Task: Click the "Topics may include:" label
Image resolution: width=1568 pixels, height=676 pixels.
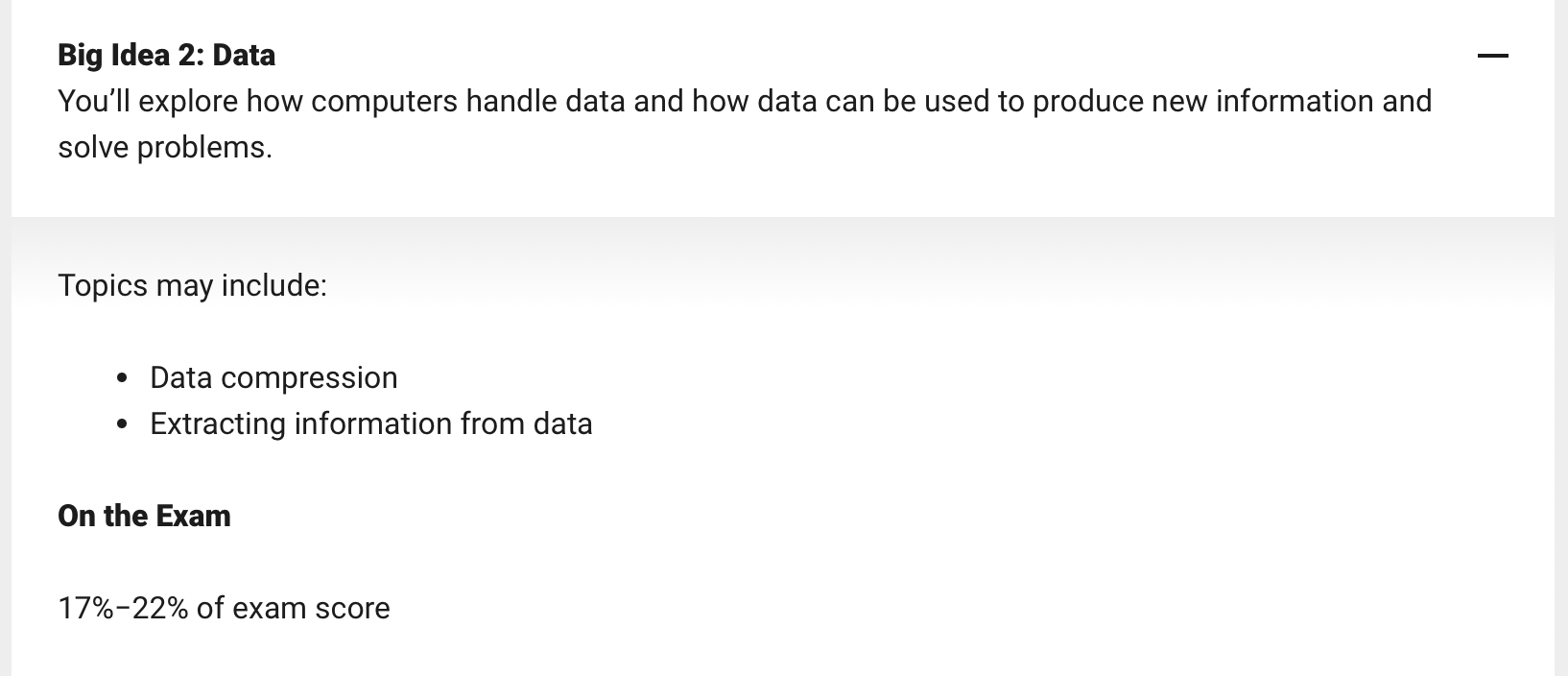Action: [192, 285]
